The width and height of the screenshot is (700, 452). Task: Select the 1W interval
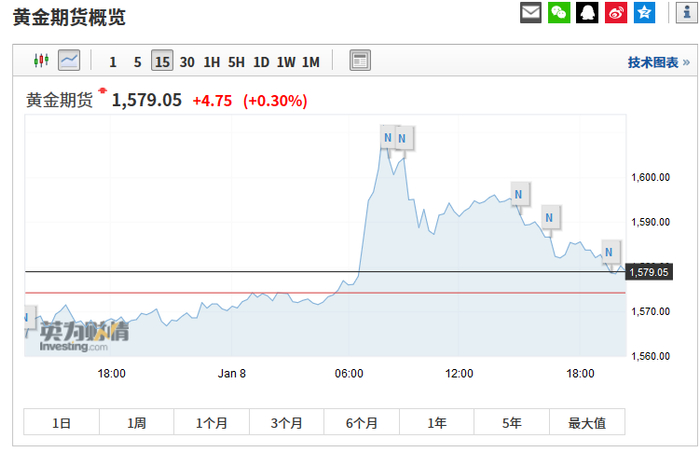[286, 62]
